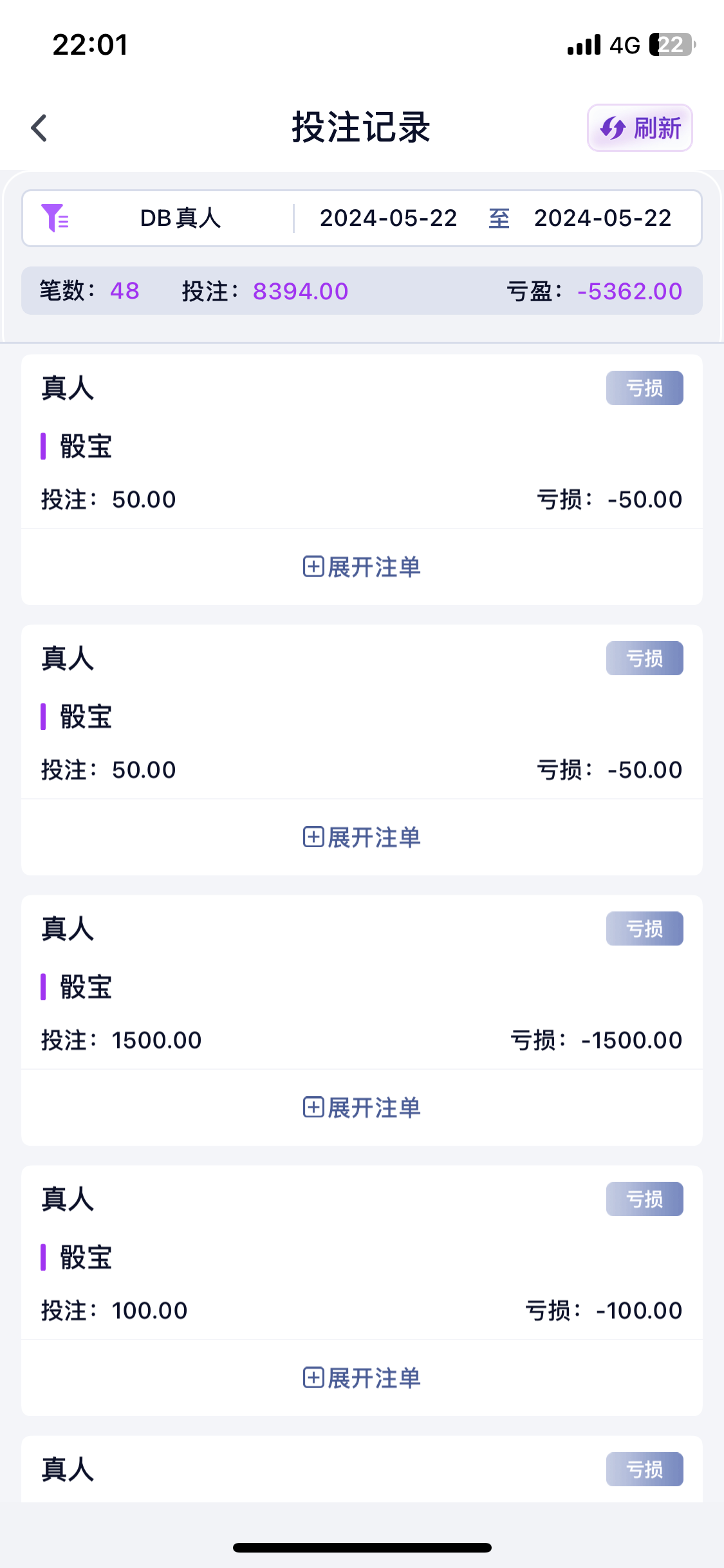Expand bet slip of second 50.00 record
Screen dimensions: 724x1568
(362, 837)
